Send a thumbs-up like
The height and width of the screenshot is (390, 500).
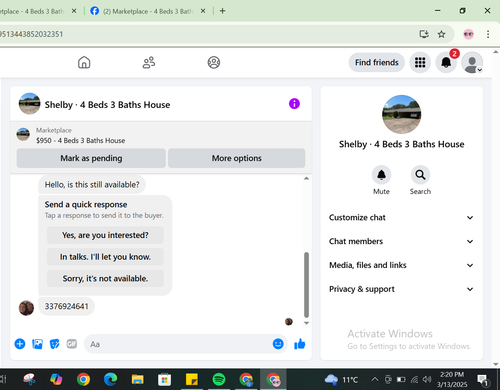click(x=300, y=344)
